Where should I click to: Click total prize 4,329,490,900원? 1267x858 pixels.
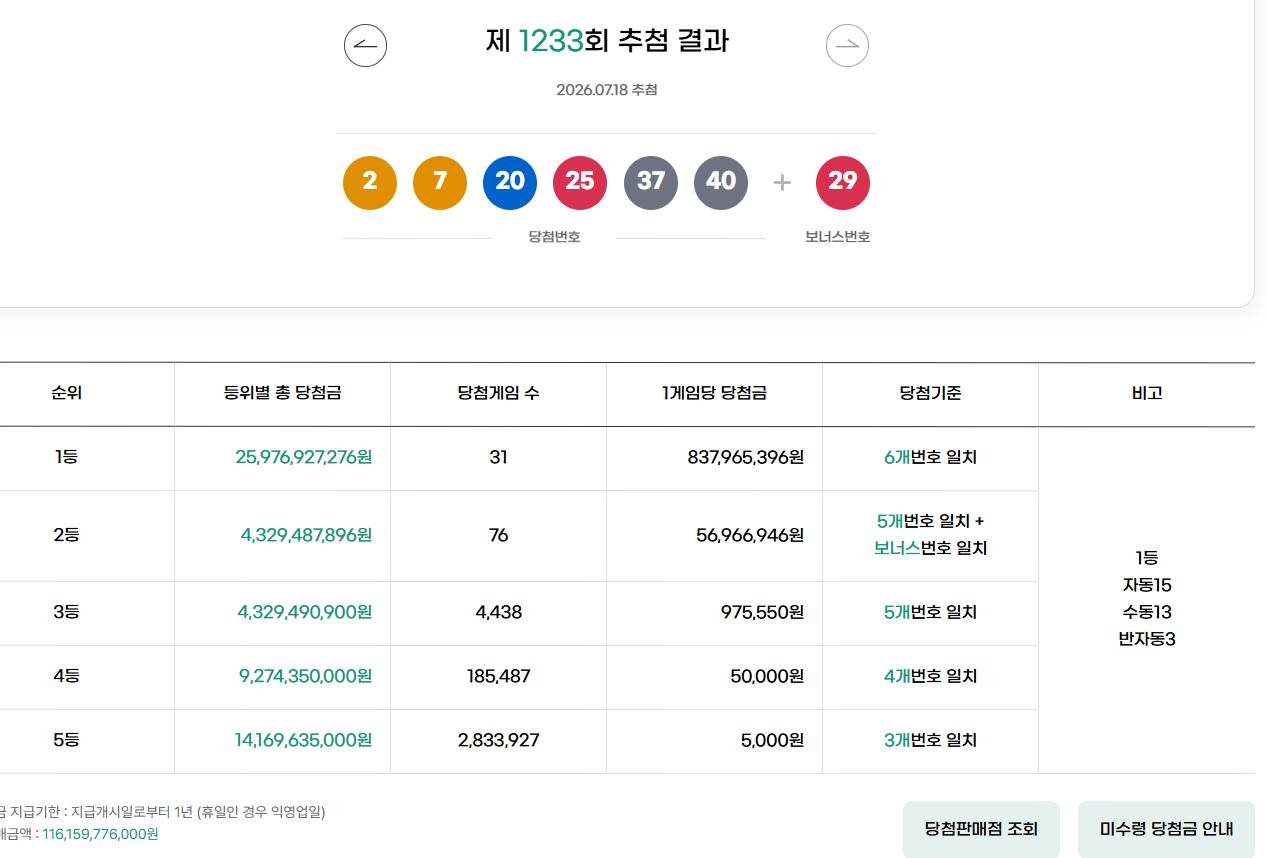point(305,612)
